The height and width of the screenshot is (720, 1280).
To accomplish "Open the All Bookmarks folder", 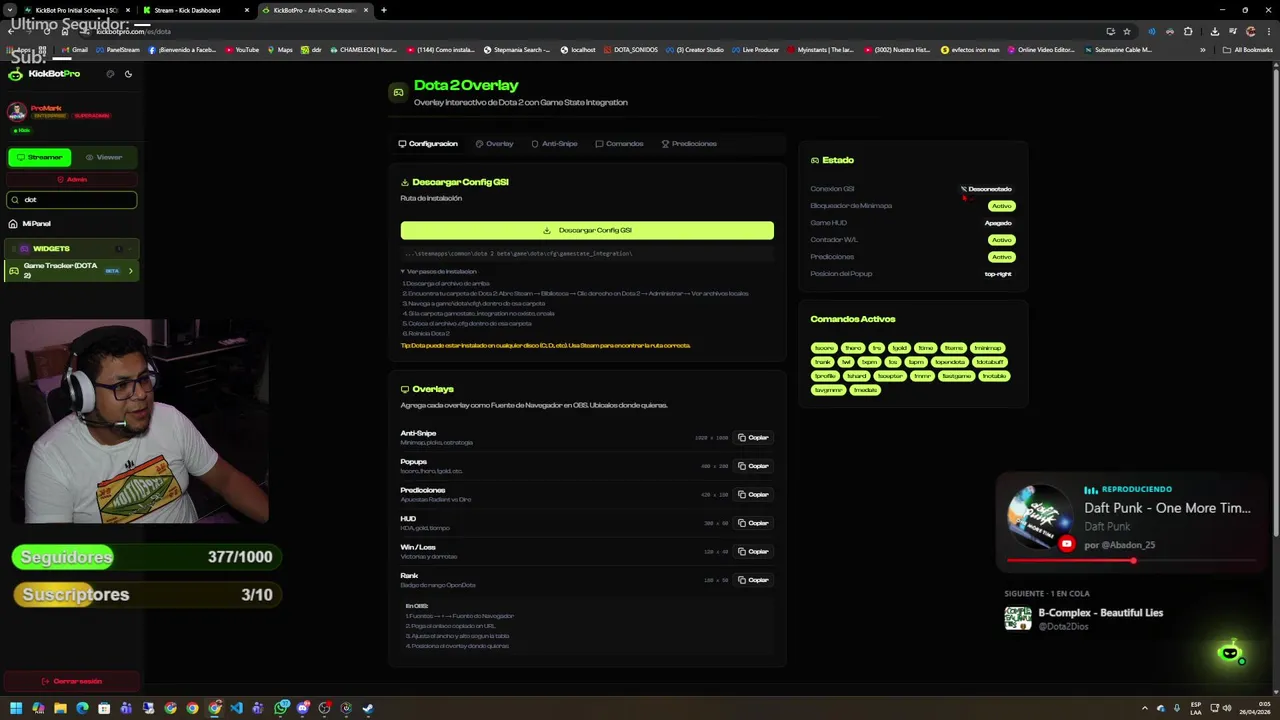I will pos(1249,49).
